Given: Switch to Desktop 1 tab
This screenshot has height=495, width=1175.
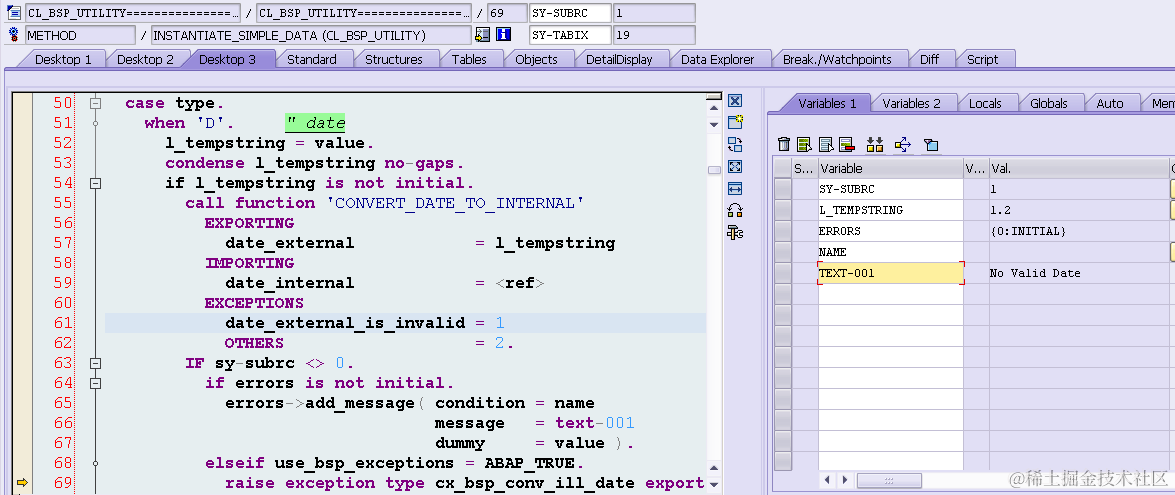Looking at the screenshot, I should coord(63,59).
